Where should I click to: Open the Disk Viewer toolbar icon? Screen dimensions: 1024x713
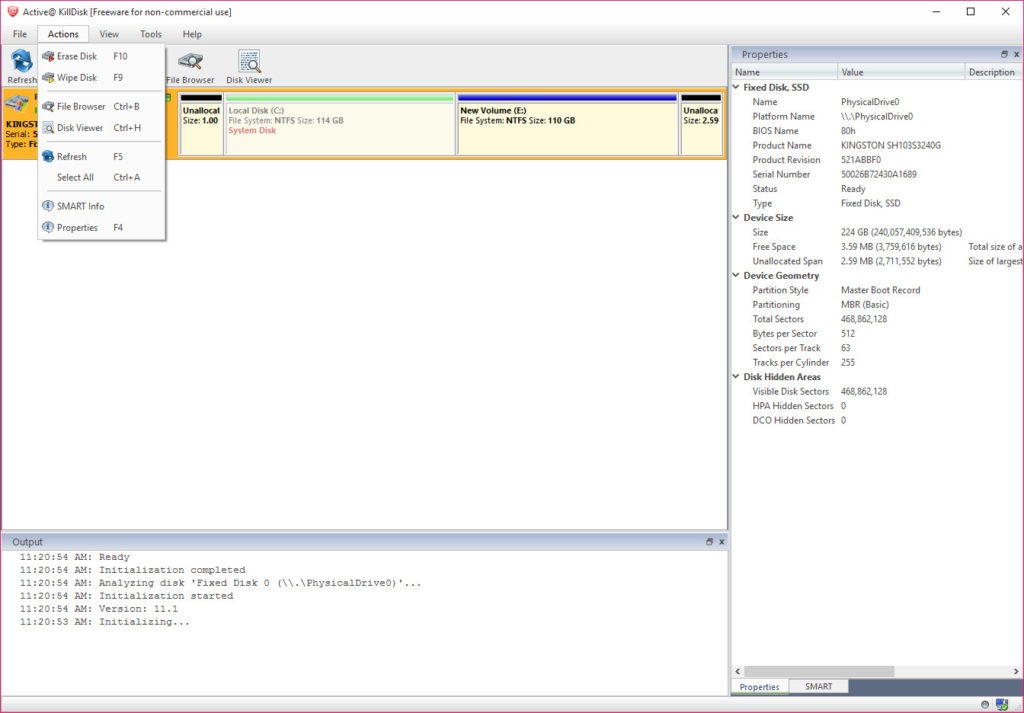tap(248, 66)
